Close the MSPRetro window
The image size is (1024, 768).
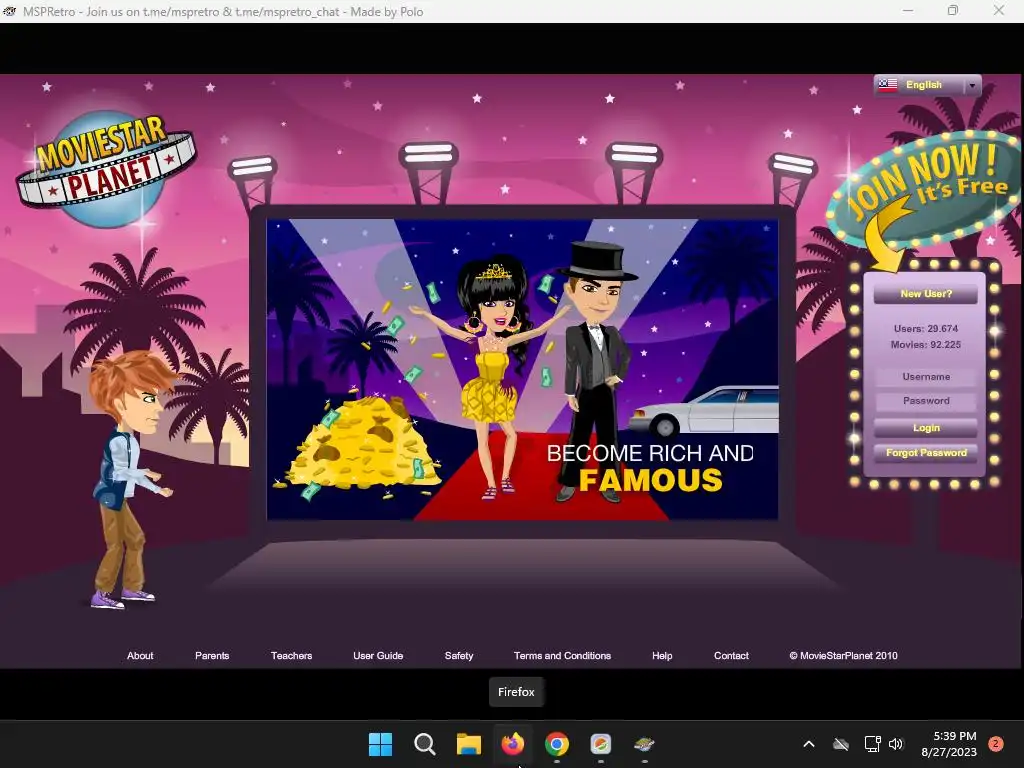[x=999, y=10]
